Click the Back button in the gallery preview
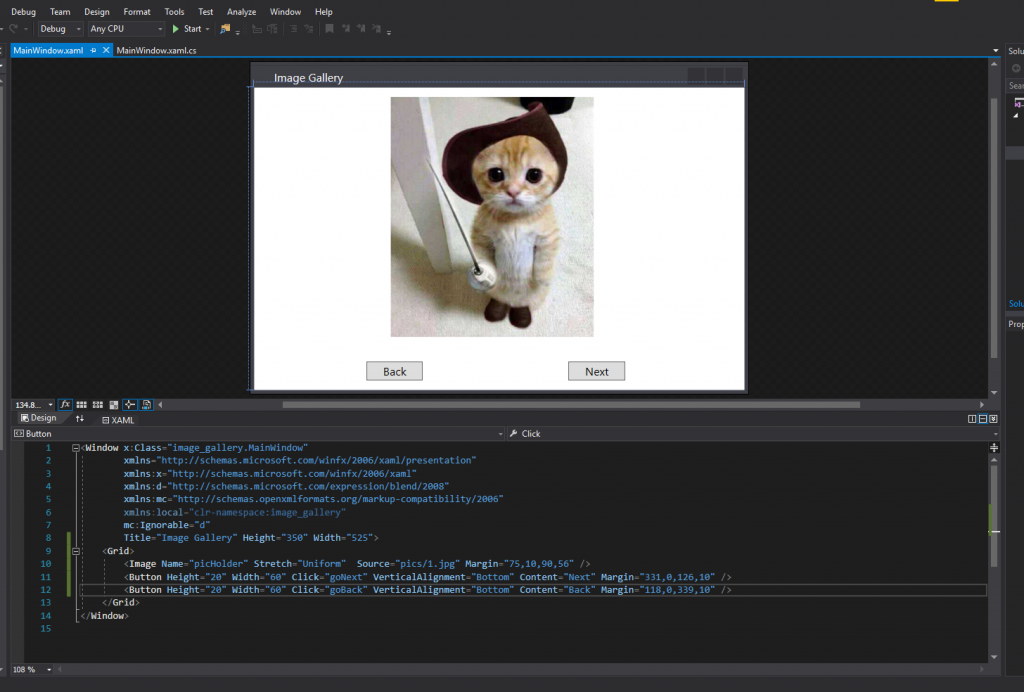 point(394,371)
